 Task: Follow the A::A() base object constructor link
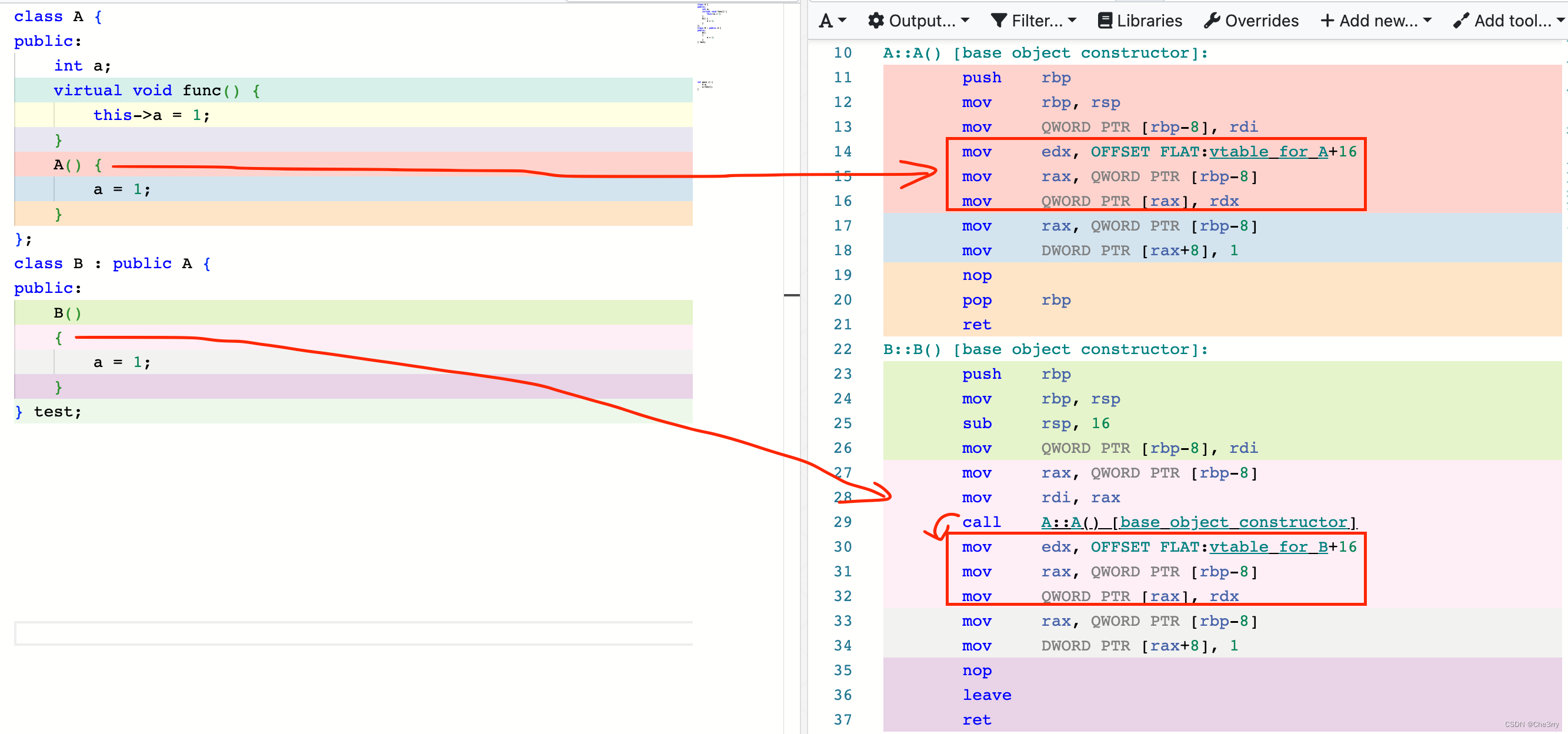[1199, 522]
